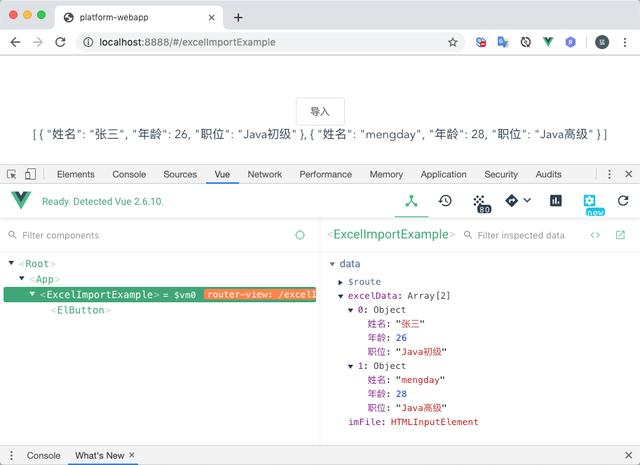Open the Performance chart icon in Vue devtools
The image size is (640, 465).
[x=556, y=200]
